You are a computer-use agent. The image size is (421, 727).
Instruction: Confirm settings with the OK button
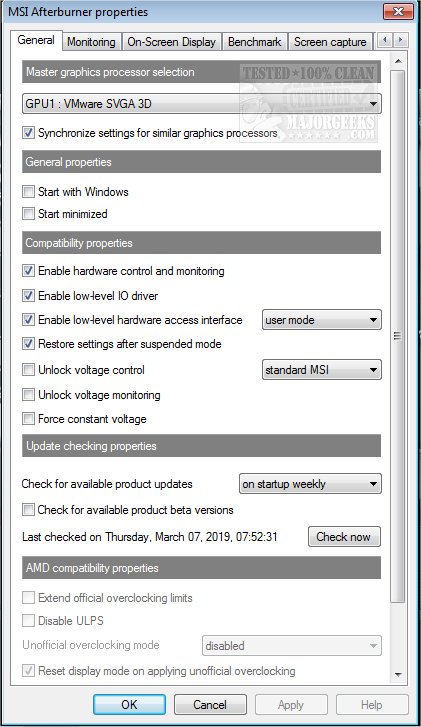129,705
